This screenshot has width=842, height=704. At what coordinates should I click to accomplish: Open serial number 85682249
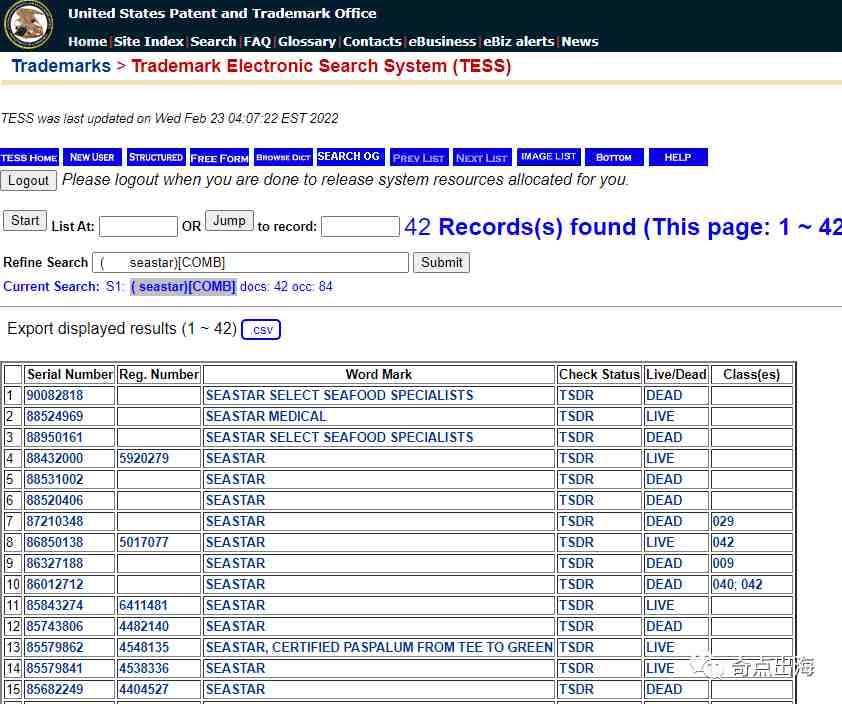55,689
